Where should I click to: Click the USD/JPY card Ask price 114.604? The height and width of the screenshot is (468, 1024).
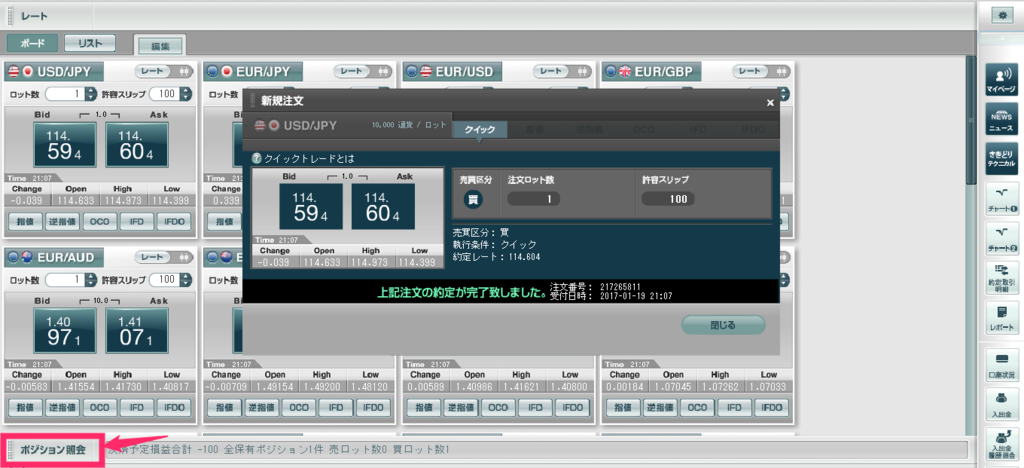click(136, 144)
